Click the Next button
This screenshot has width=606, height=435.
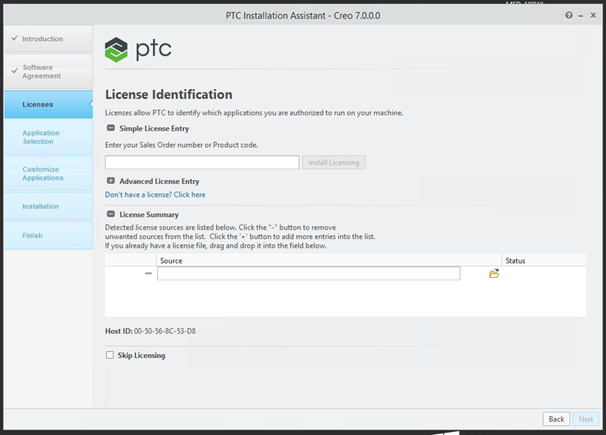click(586, 419)
